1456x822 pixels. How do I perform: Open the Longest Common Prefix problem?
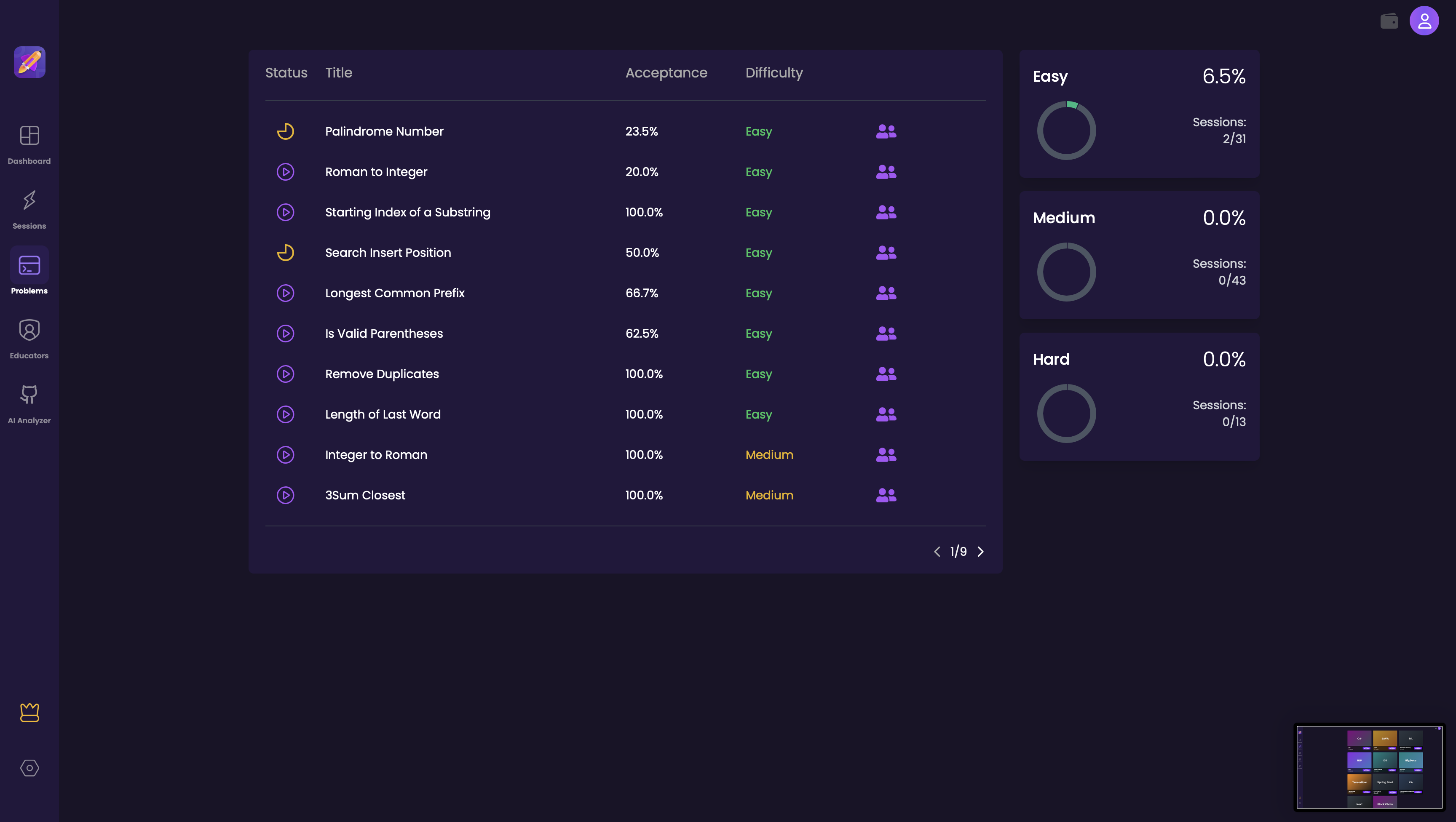pos(394,293)
